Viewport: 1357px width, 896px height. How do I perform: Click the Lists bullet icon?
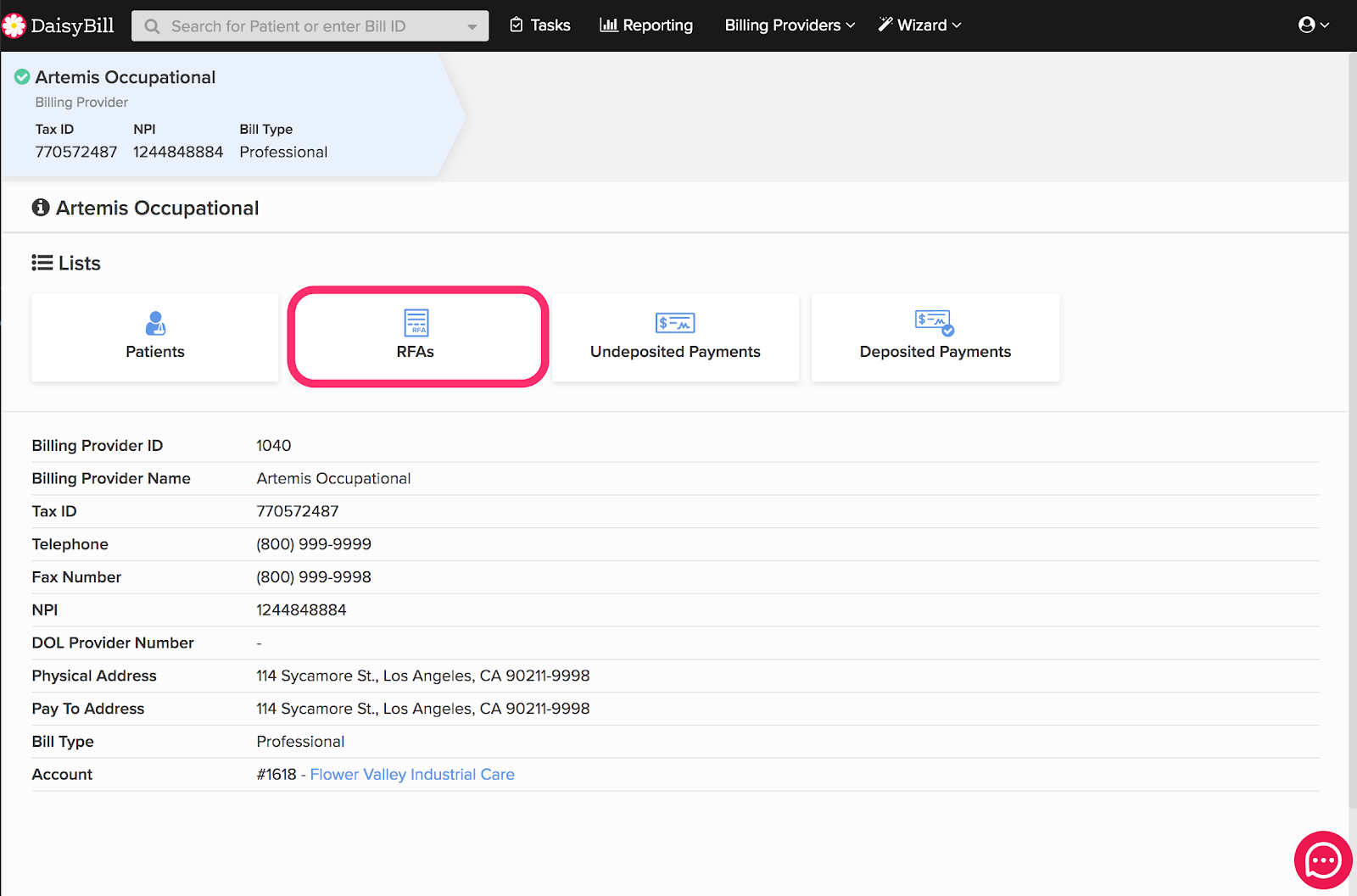coord(42,263)
